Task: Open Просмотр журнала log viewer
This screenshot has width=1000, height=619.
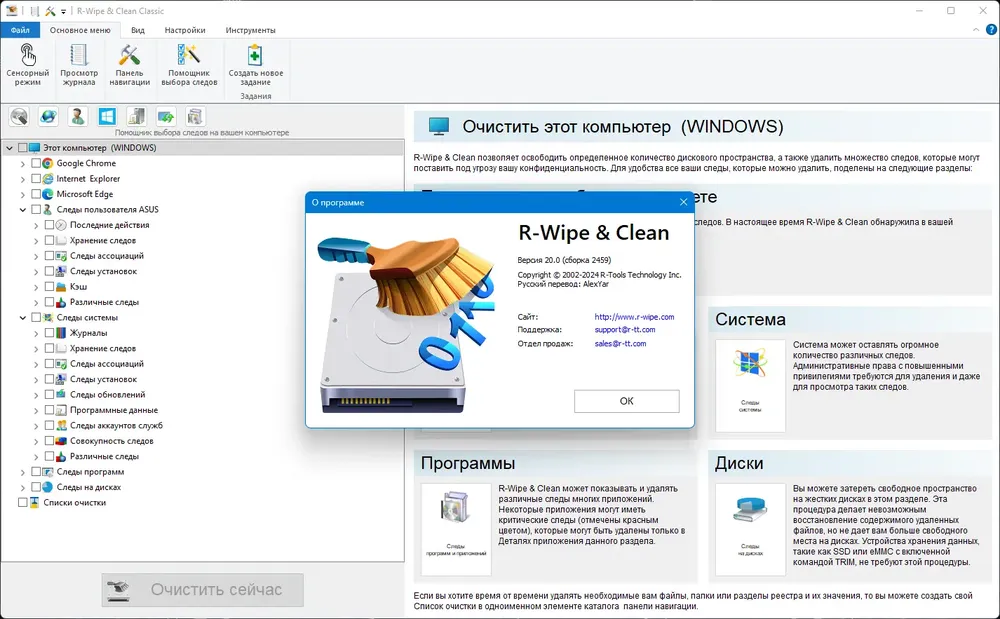Action: coord(78,64)
